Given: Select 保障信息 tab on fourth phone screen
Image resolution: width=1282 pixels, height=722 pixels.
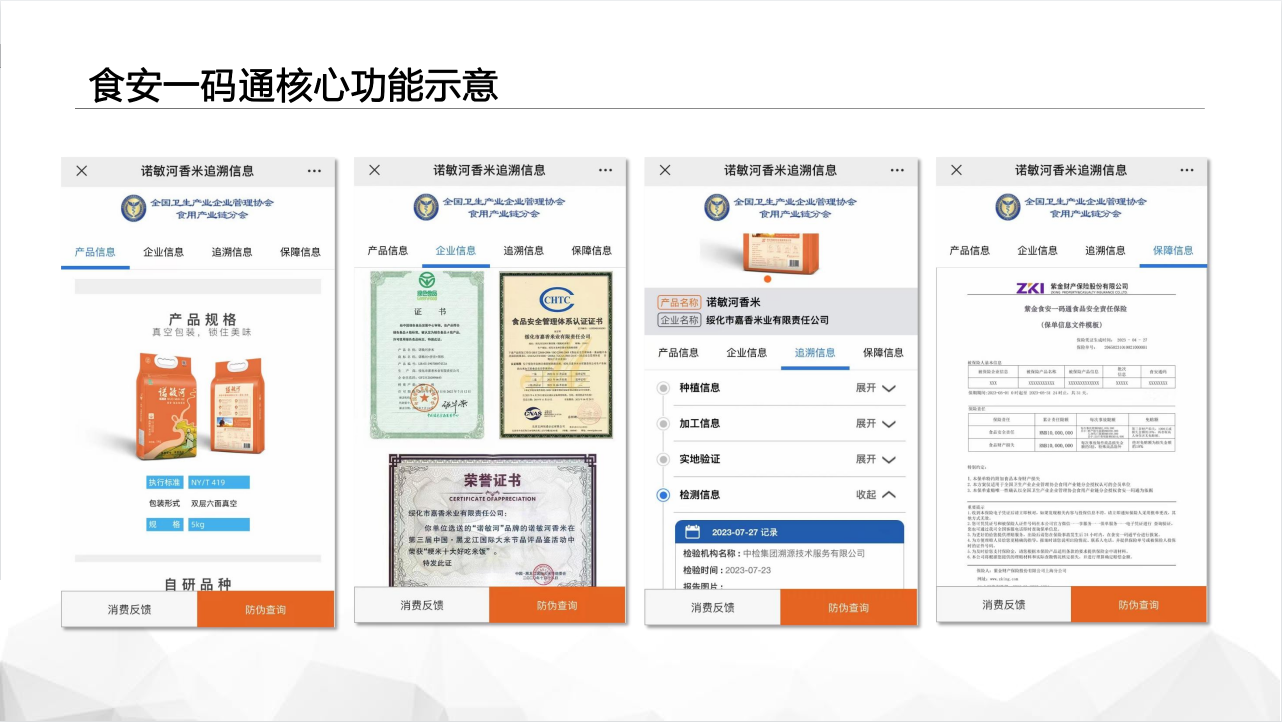Looking at the screenshot, I should 1173,251.
